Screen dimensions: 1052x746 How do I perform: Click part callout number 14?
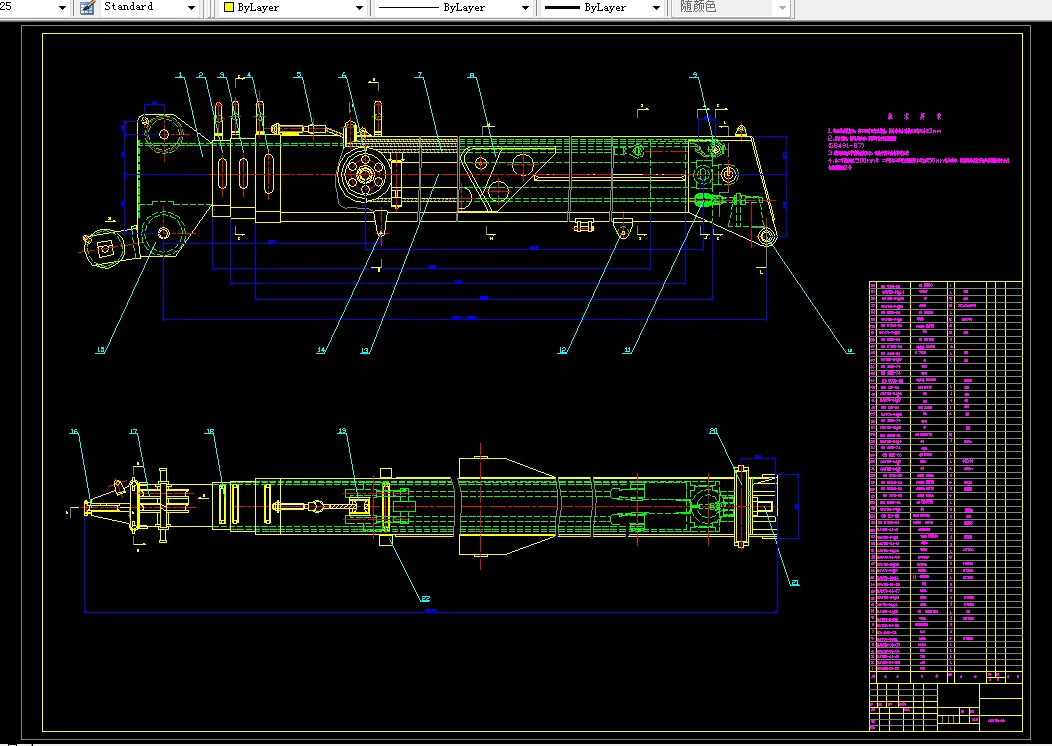tap(321, 350)
